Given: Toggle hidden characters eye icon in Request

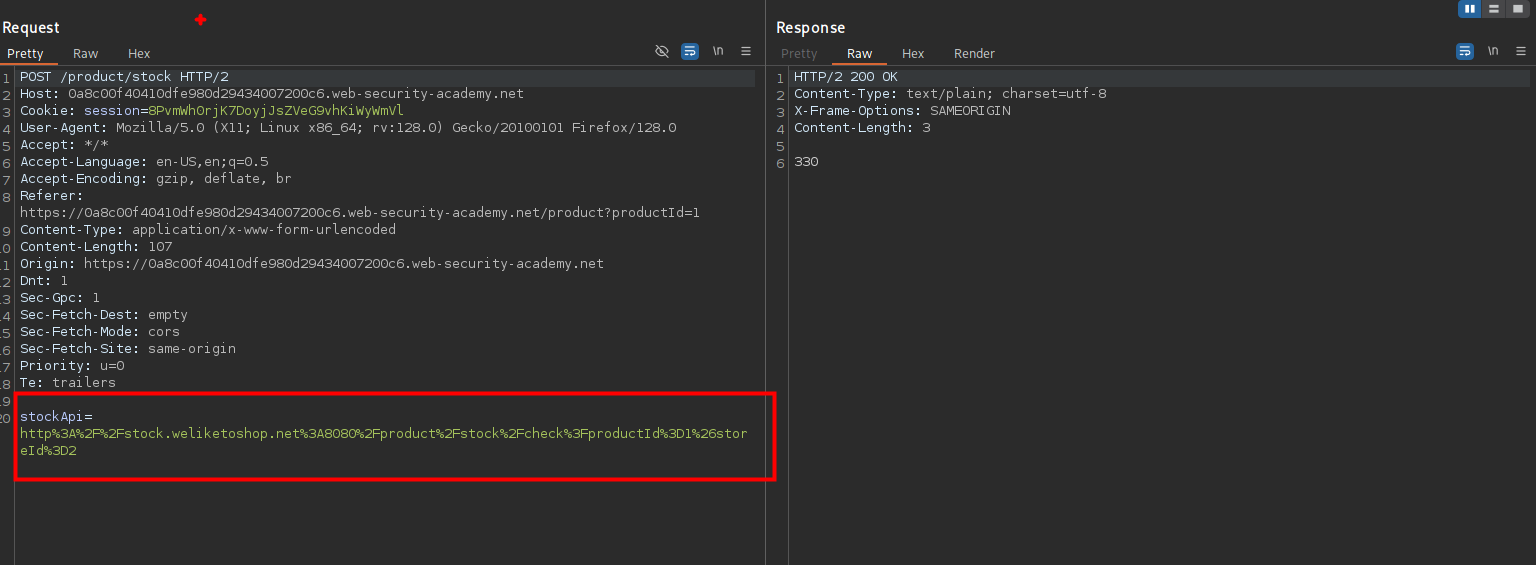Looking at the screenshot, I should pos(662,51).
